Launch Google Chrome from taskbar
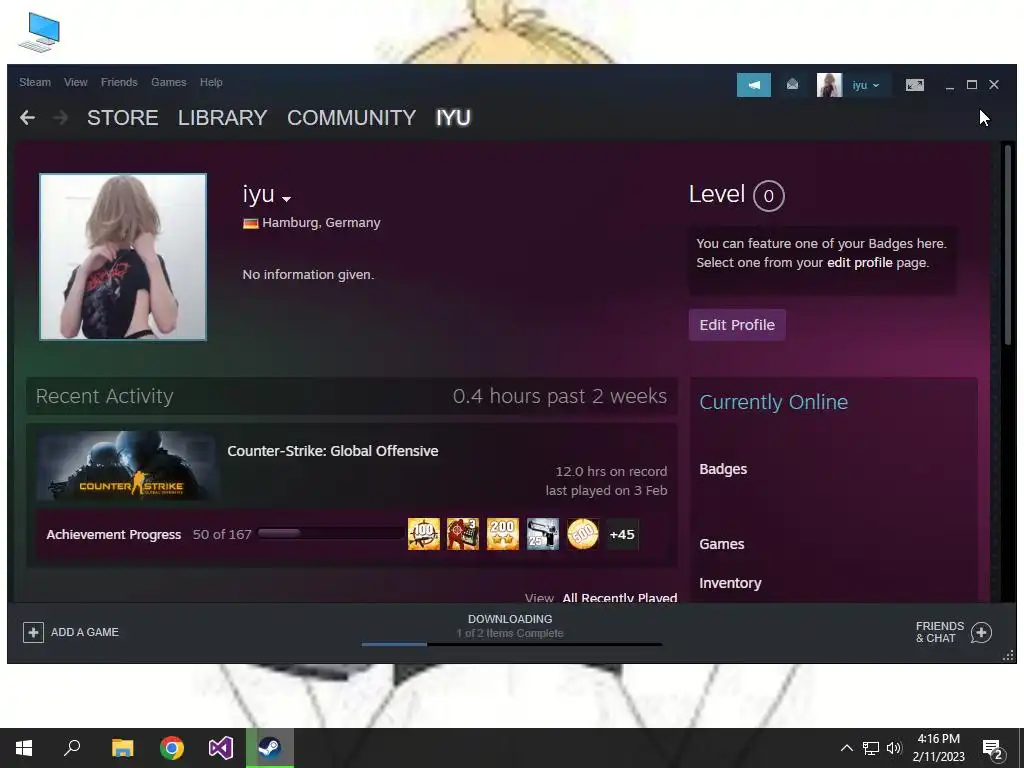The image size is (1024, 768). [x=172, y=748]
